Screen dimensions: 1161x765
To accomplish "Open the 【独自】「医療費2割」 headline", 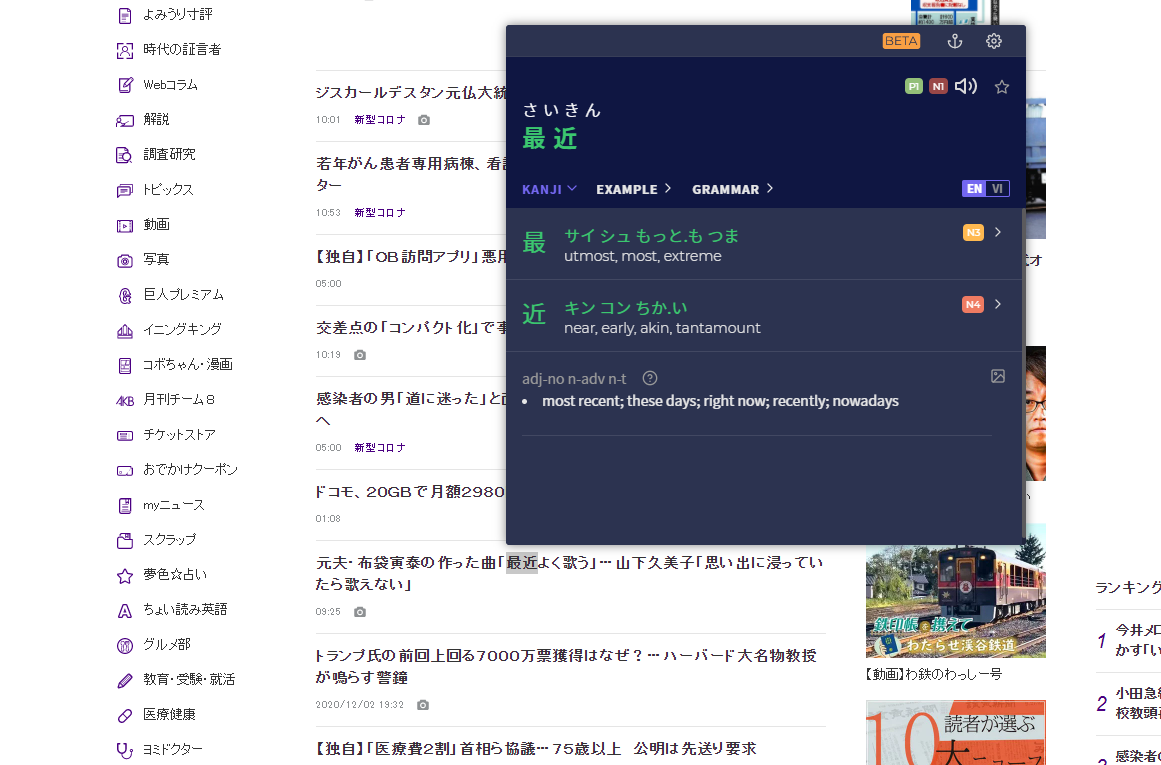I will click(536, 749).
